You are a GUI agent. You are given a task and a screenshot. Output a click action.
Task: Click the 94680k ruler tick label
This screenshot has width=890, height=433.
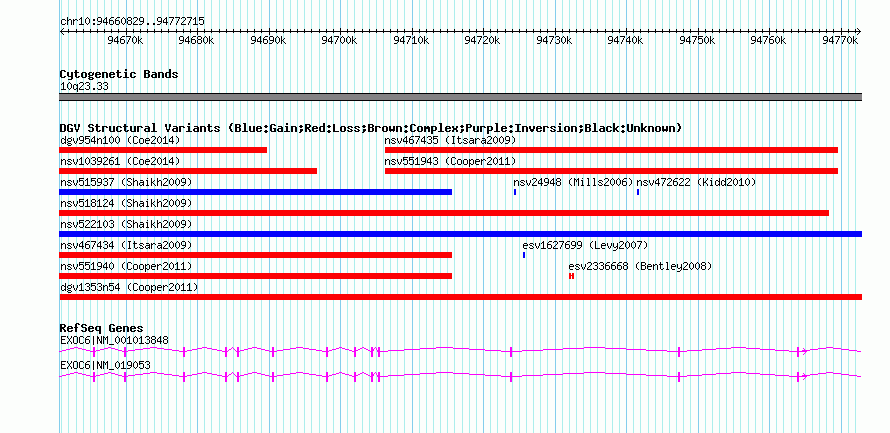pos(196,40)
